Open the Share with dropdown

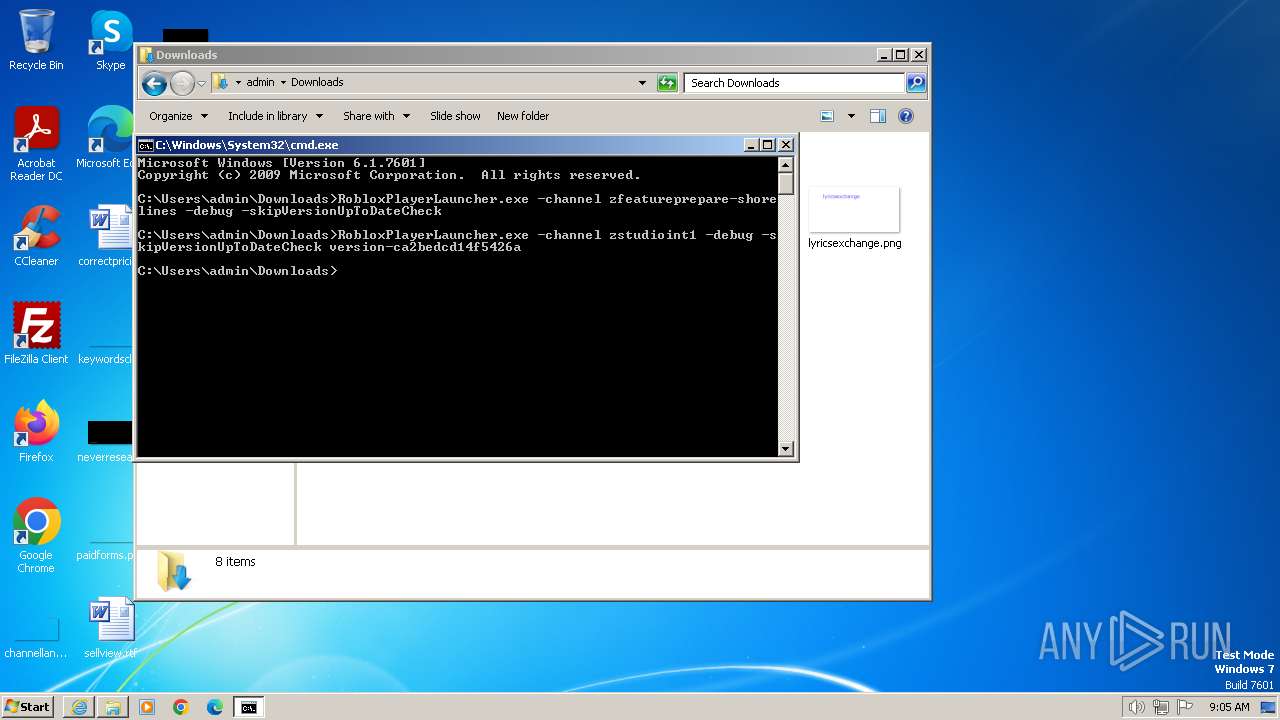(377, 116)
